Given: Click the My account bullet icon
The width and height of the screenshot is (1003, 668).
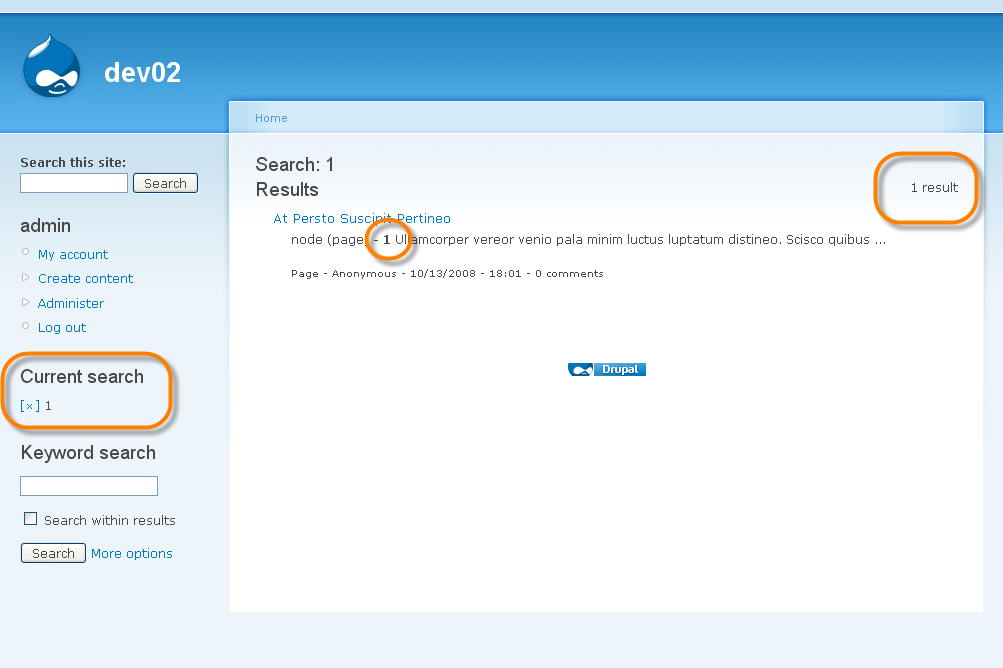Looking at the screenshot, I should pos(26,252).
